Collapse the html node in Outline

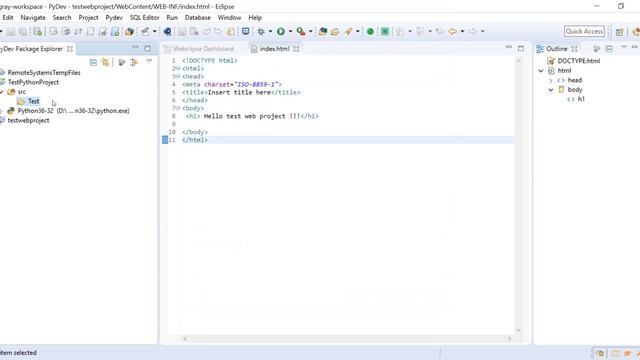click(x=541, y=71)
